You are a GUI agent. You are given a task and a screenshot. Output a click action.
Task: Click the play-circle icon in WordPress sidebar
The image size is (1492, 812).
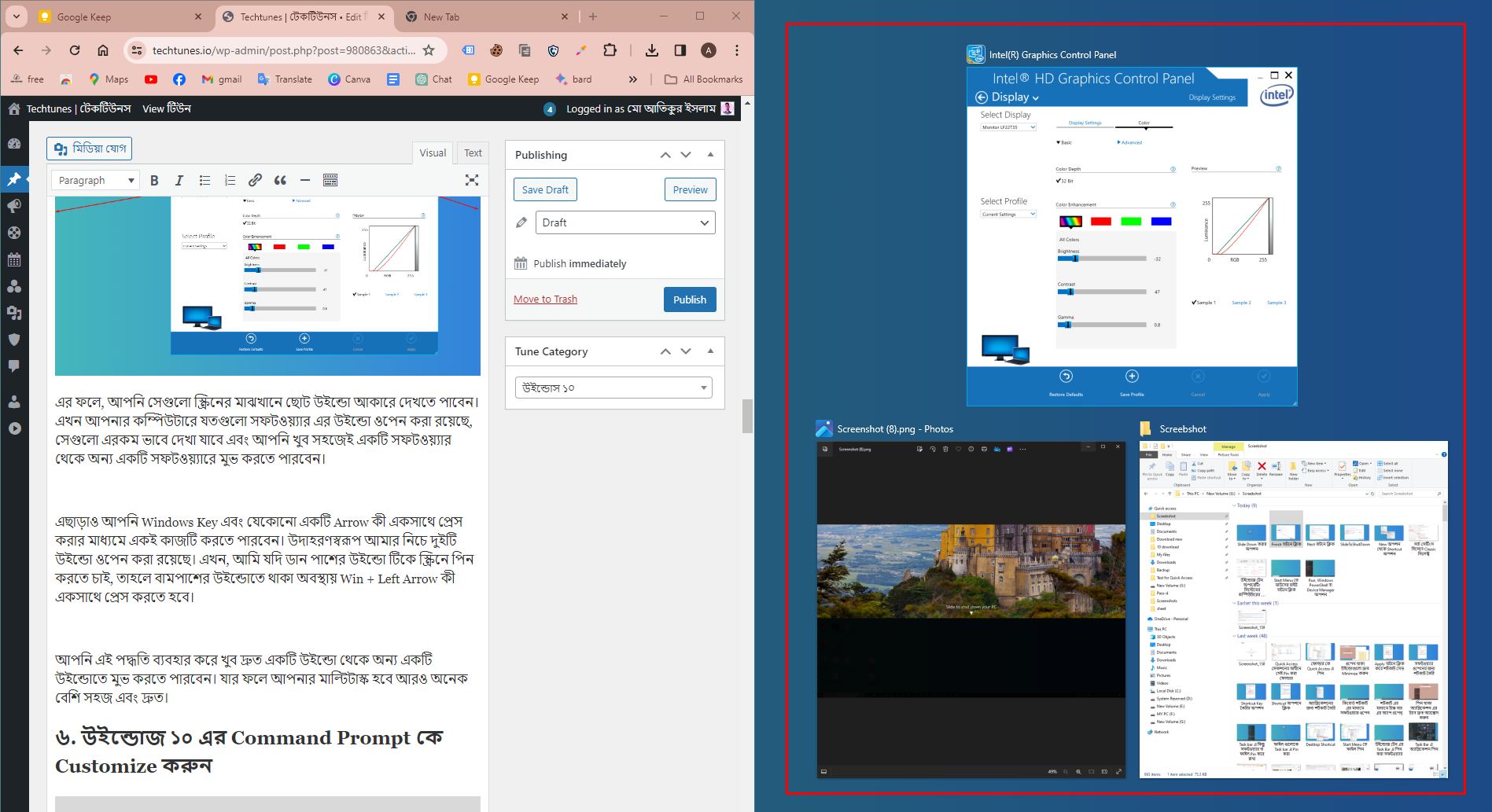pos(14,428)
